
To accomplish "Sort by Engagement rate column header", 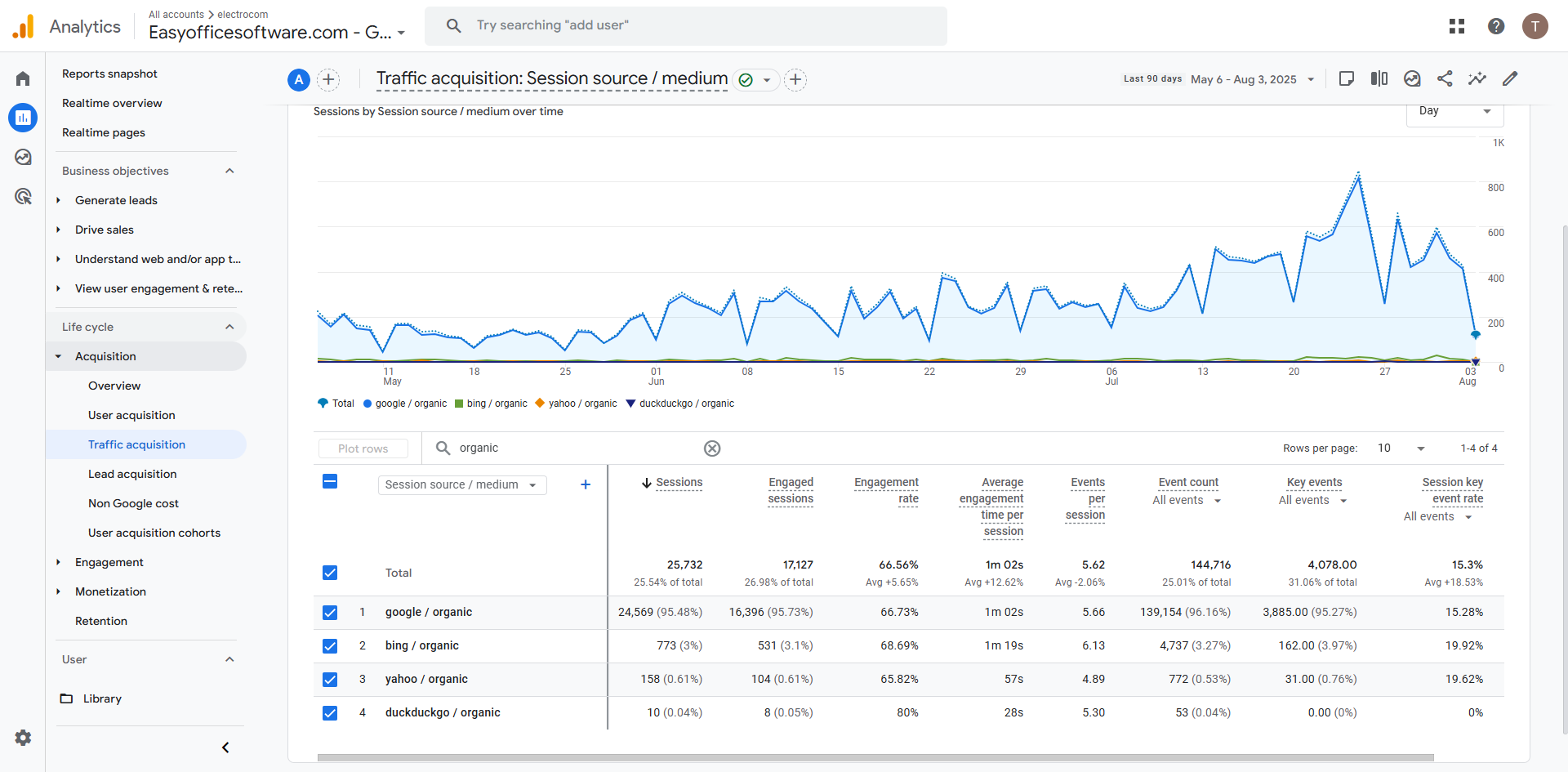I will (886, 490).
